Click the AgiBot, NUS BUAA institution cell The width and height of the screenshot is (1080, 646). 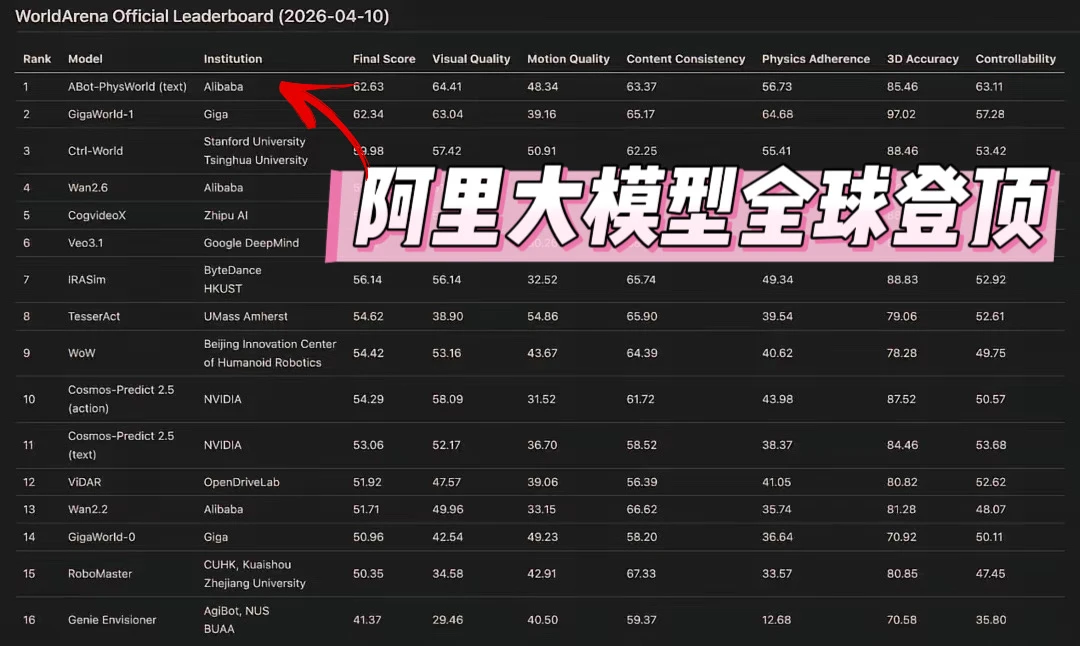point(236,620)
